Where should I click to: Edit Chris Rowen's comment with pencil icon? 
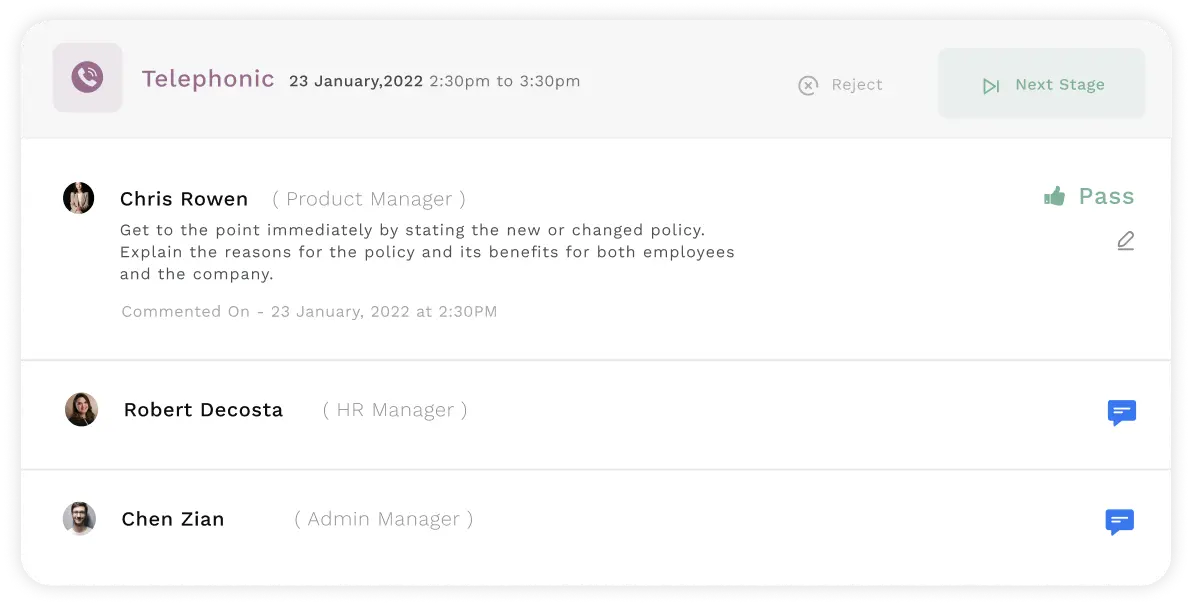pyautogui.click(x=1125, y=241)
